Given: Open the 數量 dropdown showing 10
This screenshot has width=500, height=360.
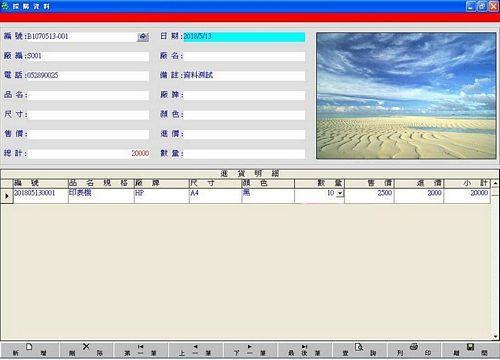Looking at the screenshot, I should pos(340,193).
